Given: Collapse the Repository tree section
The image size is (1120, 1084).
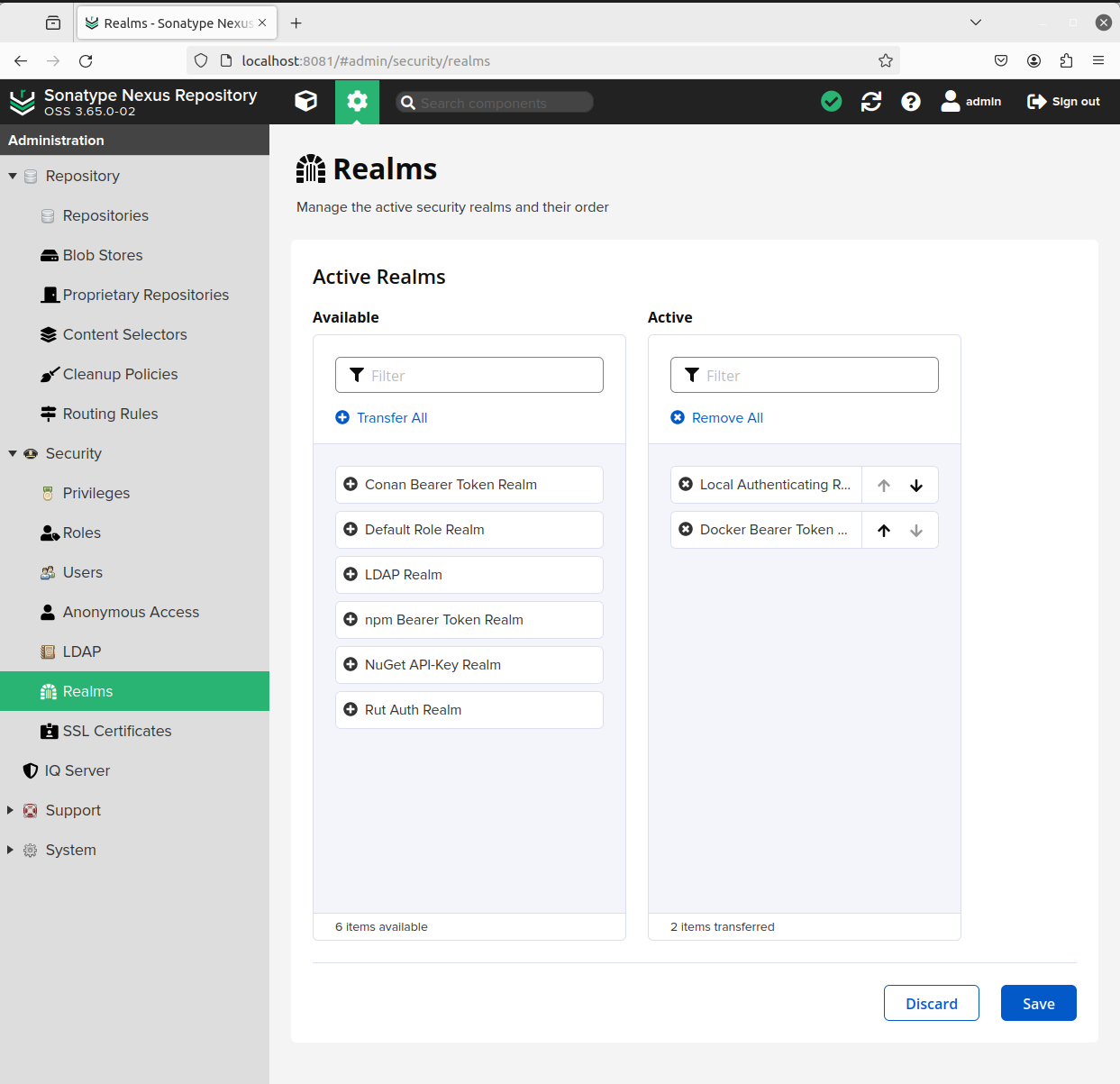Looking at the screenshot, I should click(x=13, y=177).
